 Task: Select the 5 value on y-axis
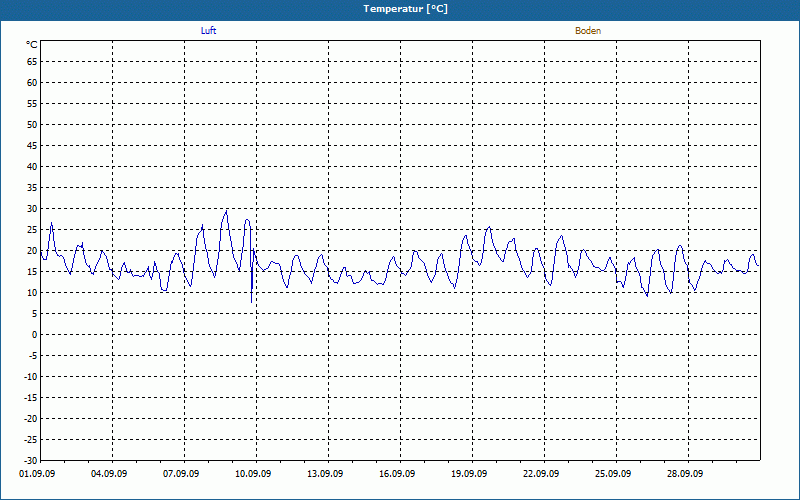(35, 314)
